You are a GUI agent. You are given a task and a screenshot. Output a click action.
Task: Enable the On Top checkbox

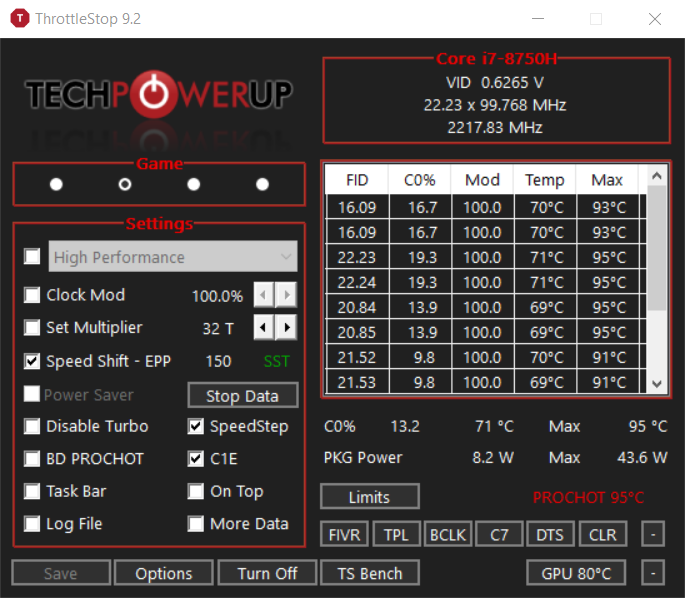tap(196, 491)
